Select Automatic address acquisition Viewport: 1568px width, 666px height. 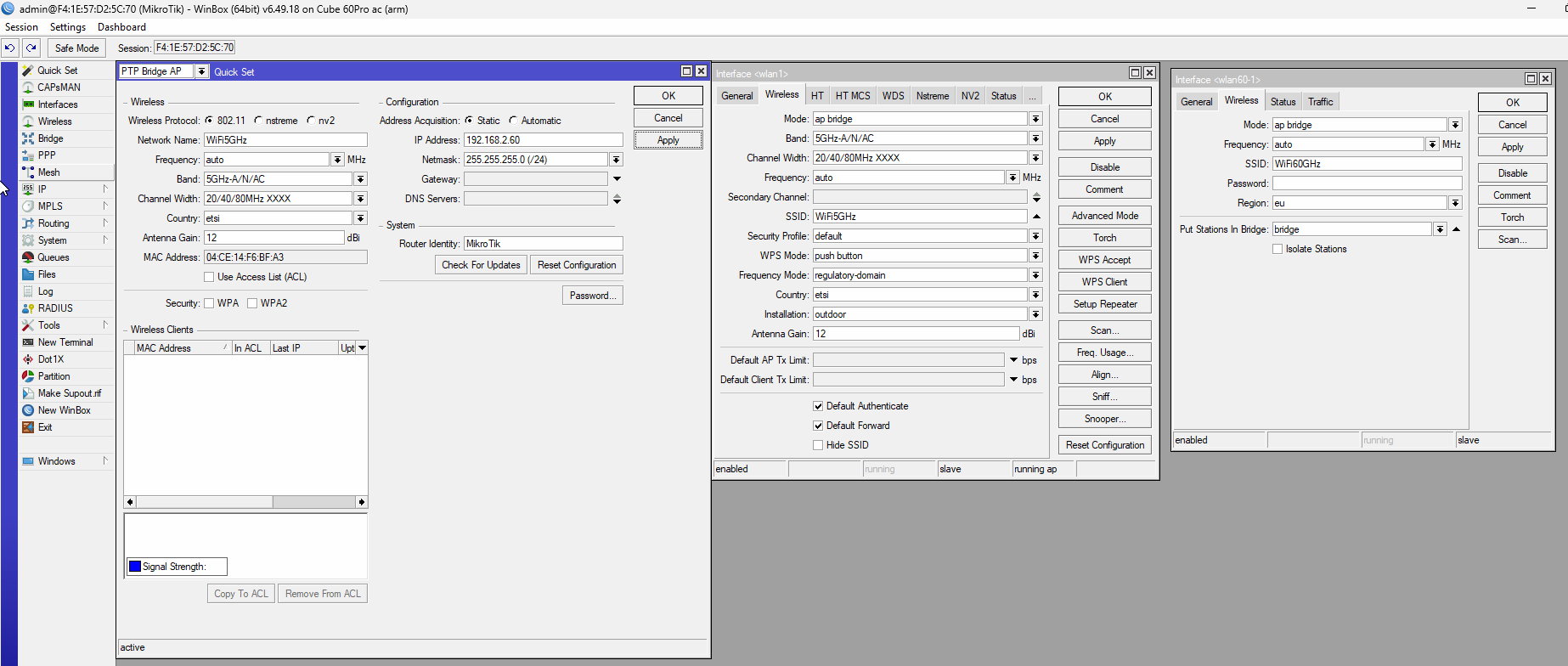click(513, 121)
